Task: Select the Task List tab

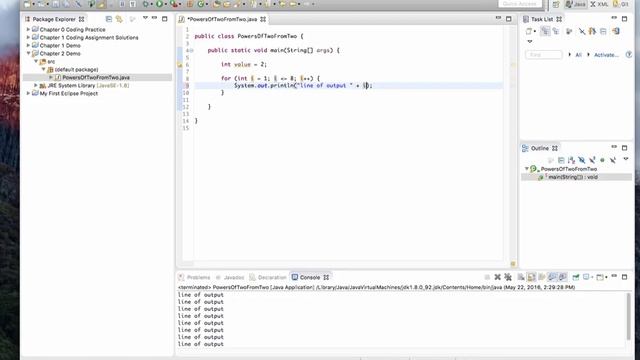Action: pos(542,19)
